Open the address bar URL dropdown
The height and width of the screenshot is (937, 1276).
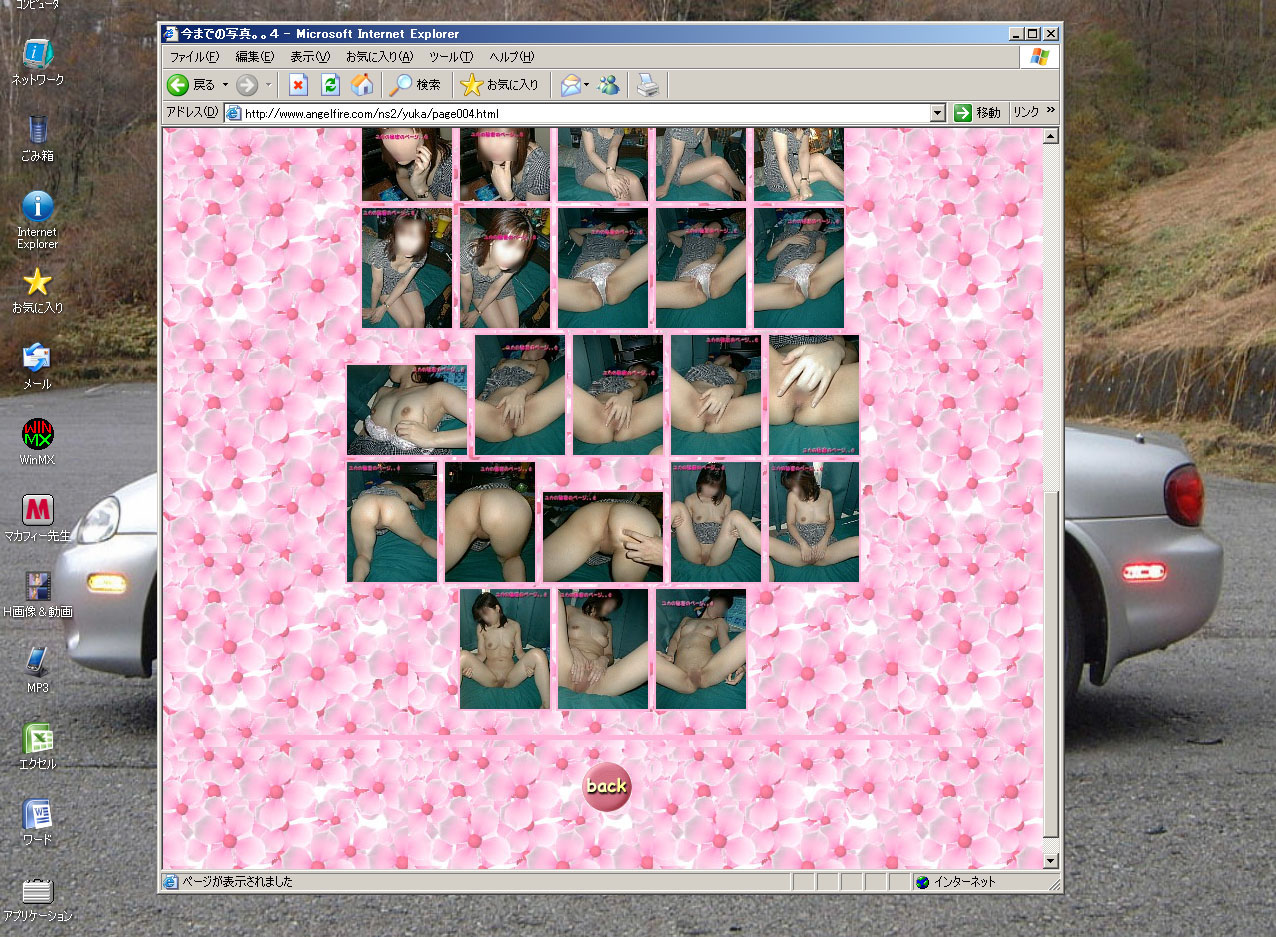click(937, 113)
